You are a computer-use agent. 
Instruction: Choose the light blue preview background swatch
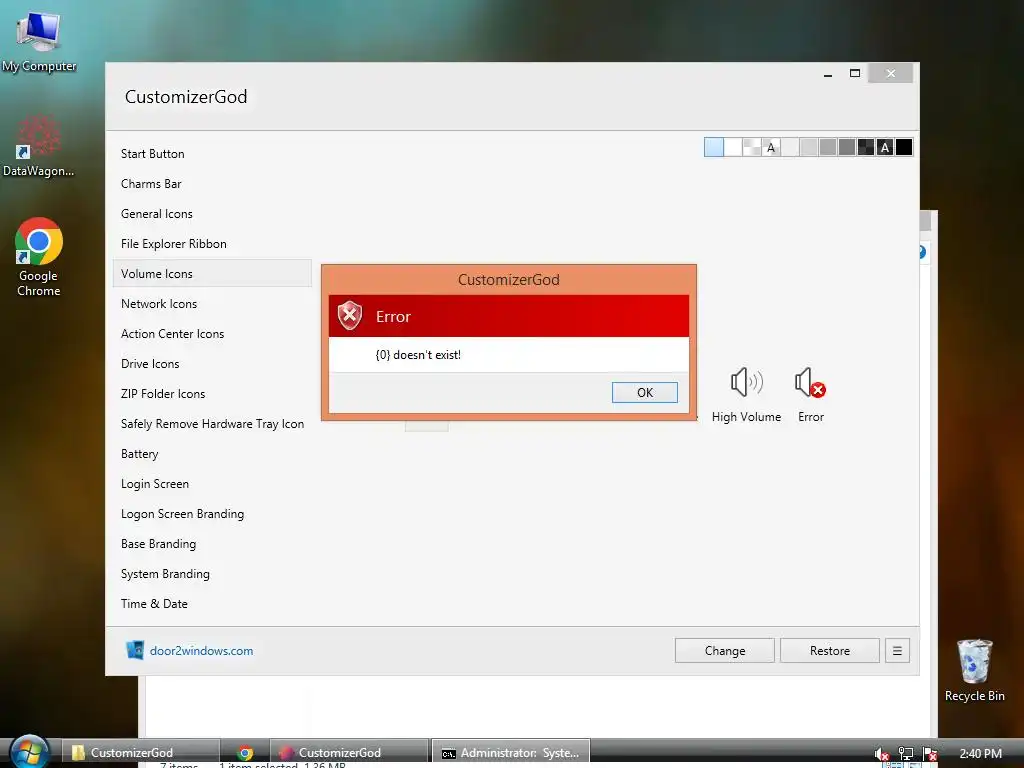714,147
